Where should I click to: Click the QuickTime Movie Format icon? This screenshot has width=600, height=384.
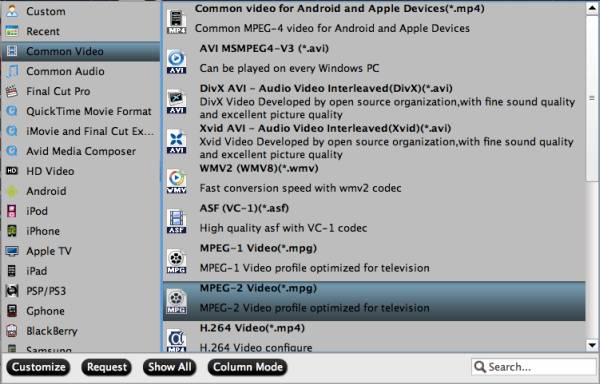[12, 111]
